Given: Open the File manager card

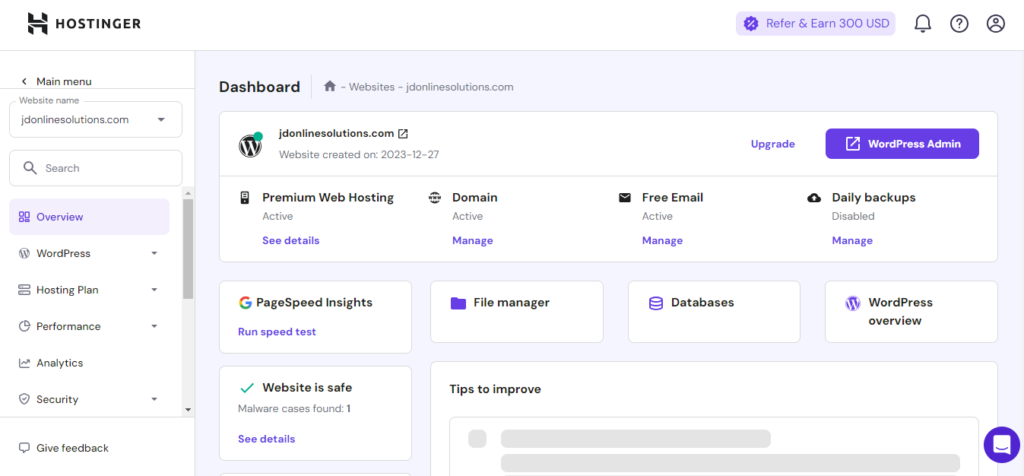Looking at the screenshot, I should pos(517,311).
